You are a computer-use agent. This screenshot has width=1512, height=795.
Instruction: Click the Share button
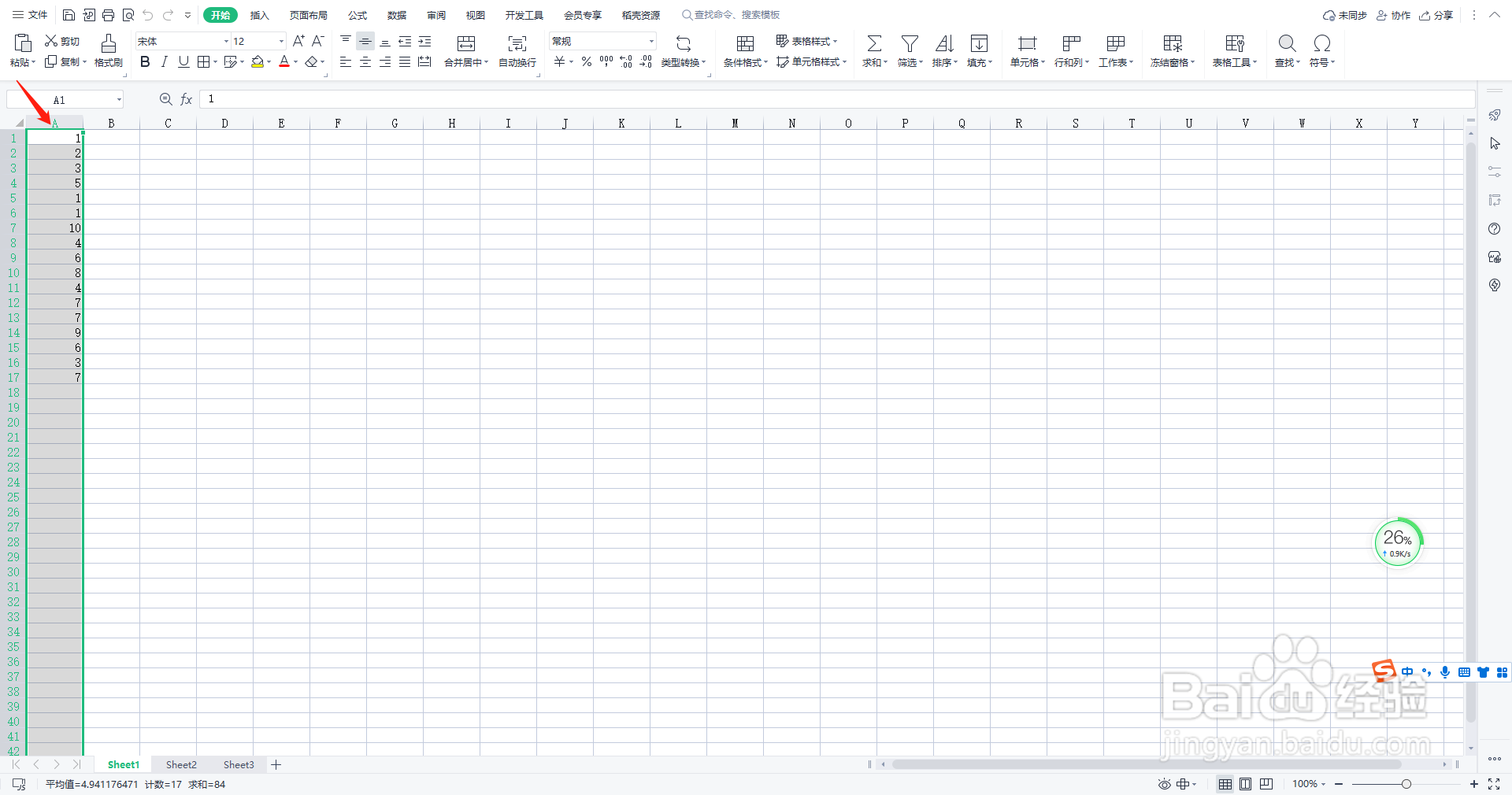tap(1436, 15)
